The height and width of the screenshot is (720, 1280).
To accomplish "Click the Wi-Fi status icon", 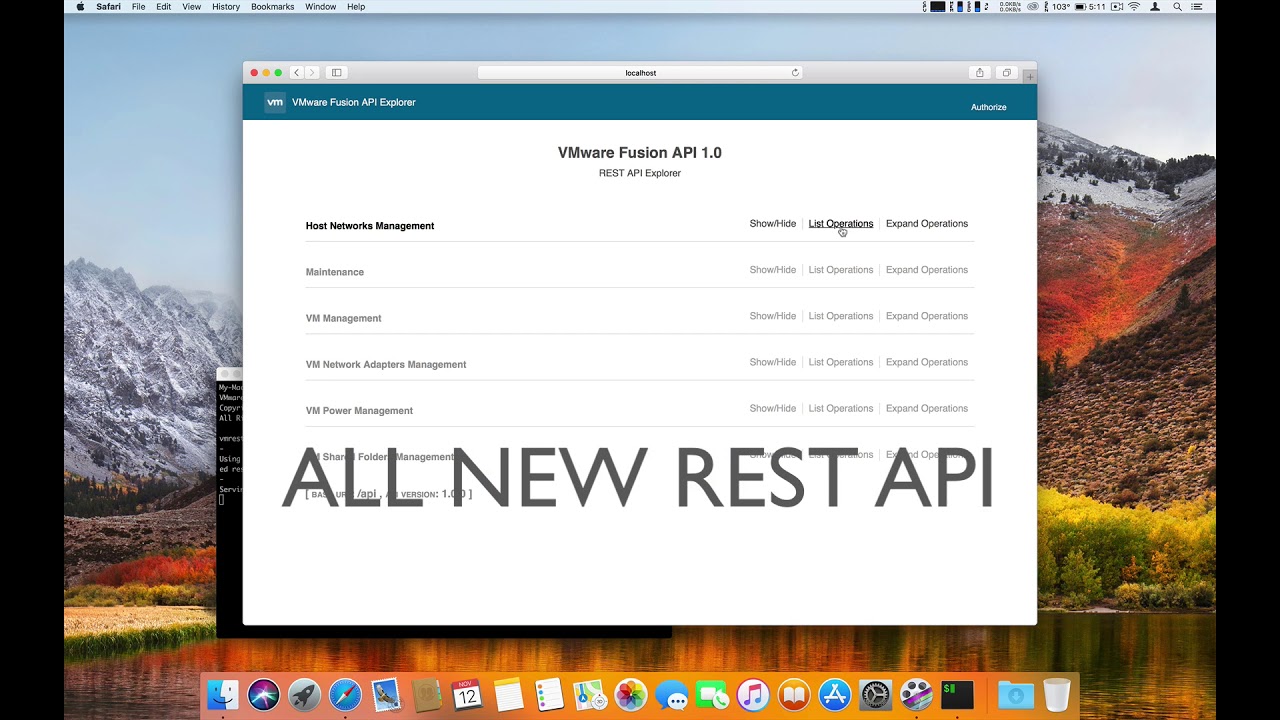I will [x=1134, y=7].
